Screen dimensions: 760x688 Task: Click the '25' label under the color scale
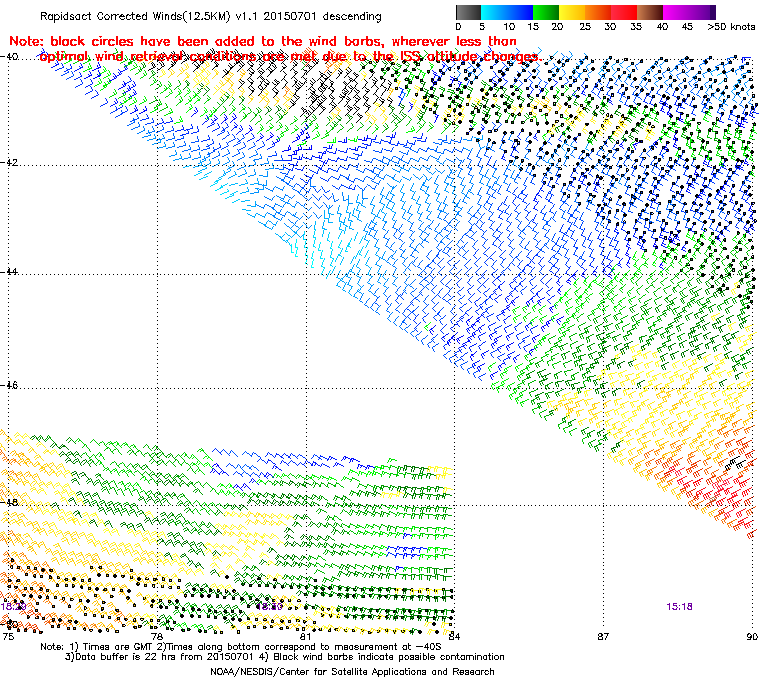coord(585,27)
